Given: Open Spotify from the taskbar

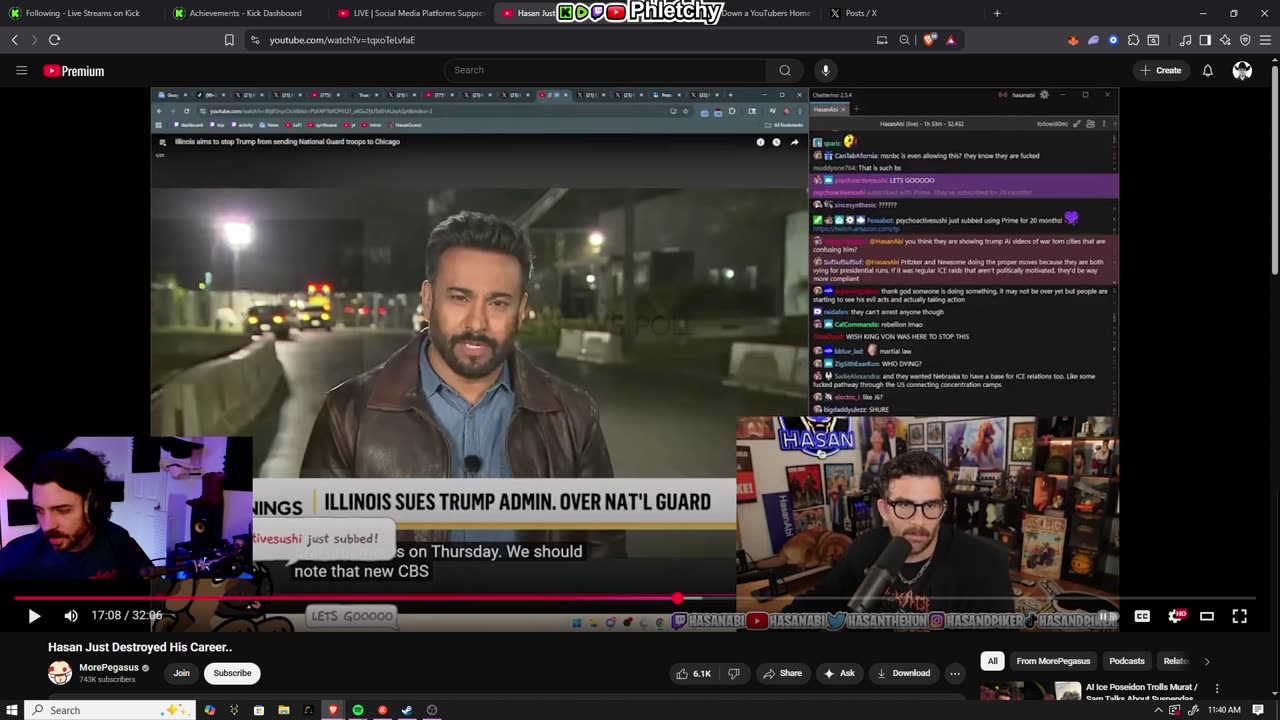Looking at the screenshot, I should 358,710.
